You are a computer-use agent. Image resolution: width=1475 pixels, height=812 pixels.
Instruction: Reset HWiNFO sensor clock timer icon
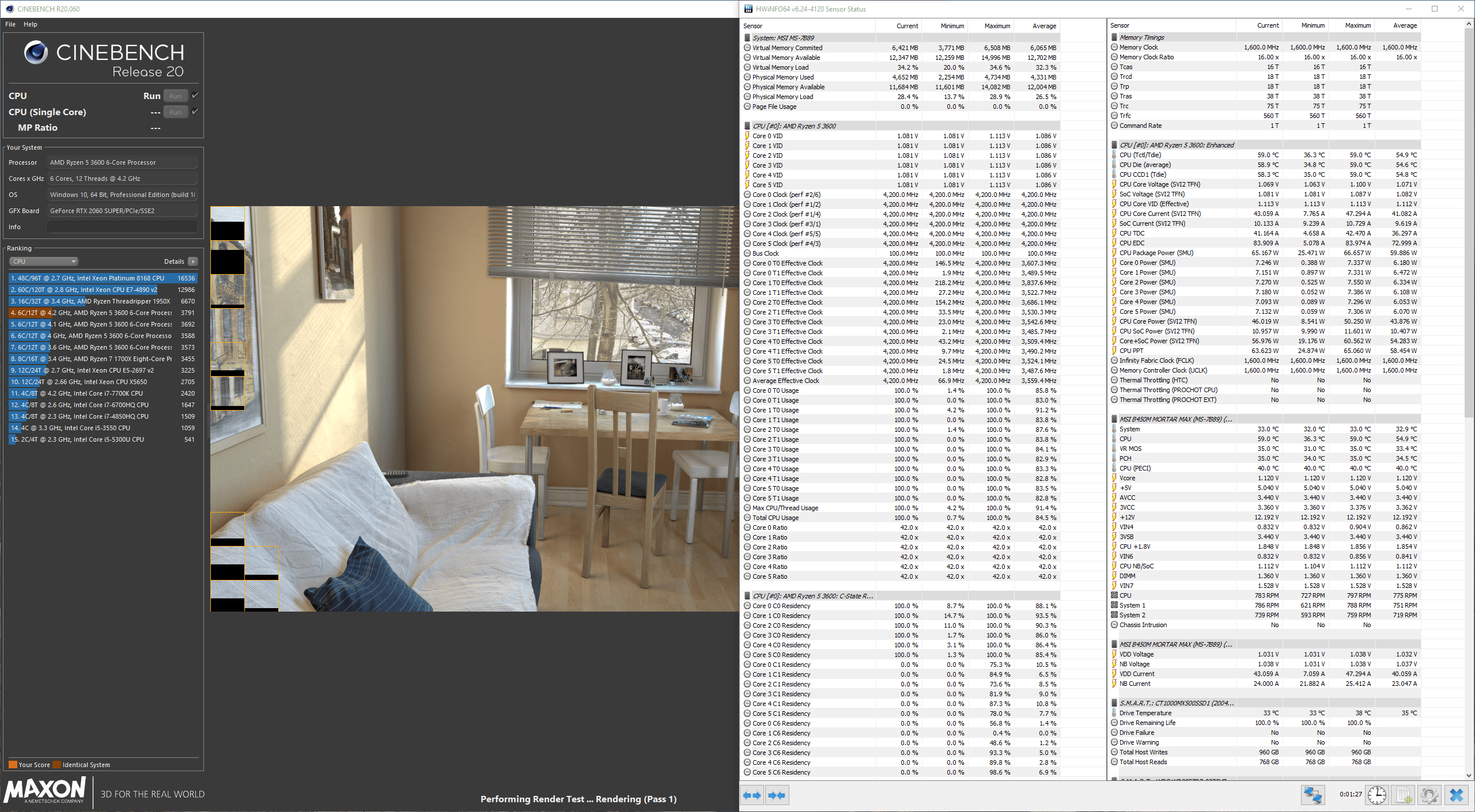pyautogui.click(x=1377, y=795)
